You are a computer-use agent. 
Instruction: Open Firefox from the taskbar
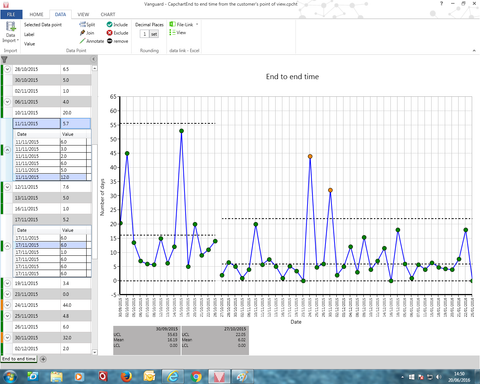click(126, 377)
